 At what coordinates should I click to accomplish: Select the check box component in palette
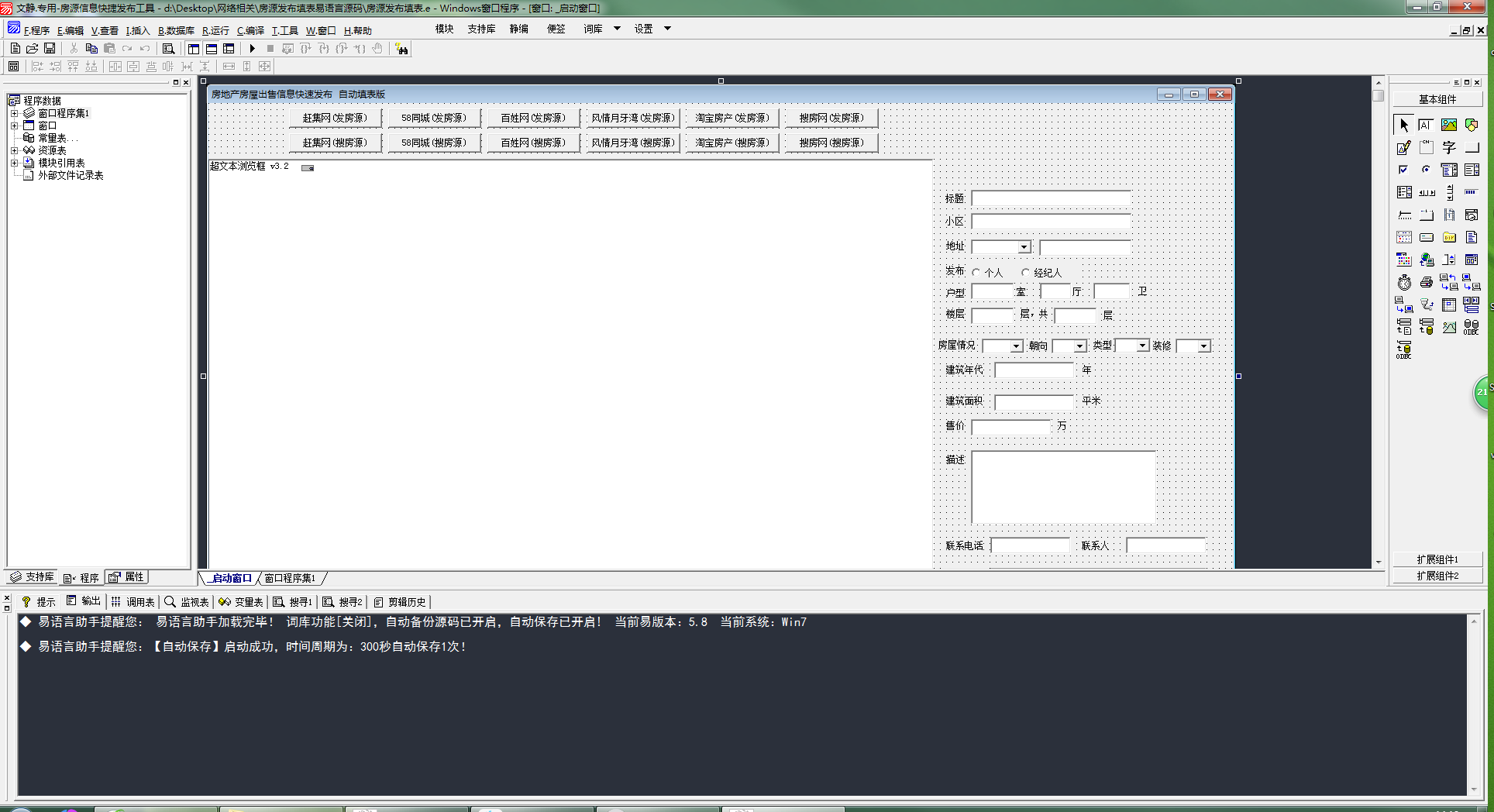coord(1403,170)
